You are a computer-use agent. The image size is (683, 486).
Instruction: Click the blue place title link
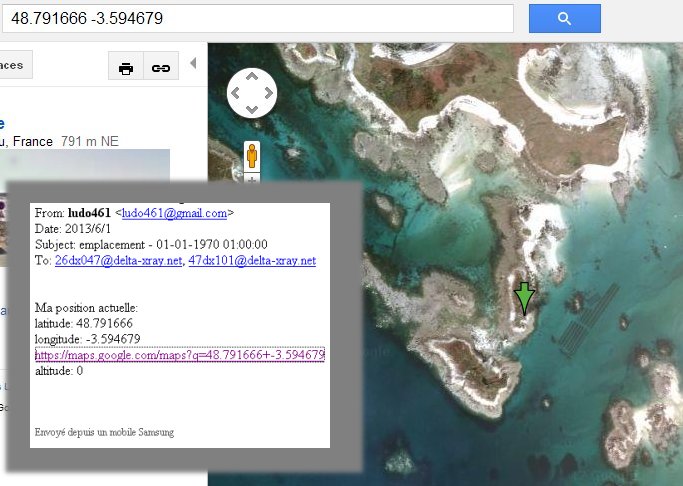coord(3,123)
